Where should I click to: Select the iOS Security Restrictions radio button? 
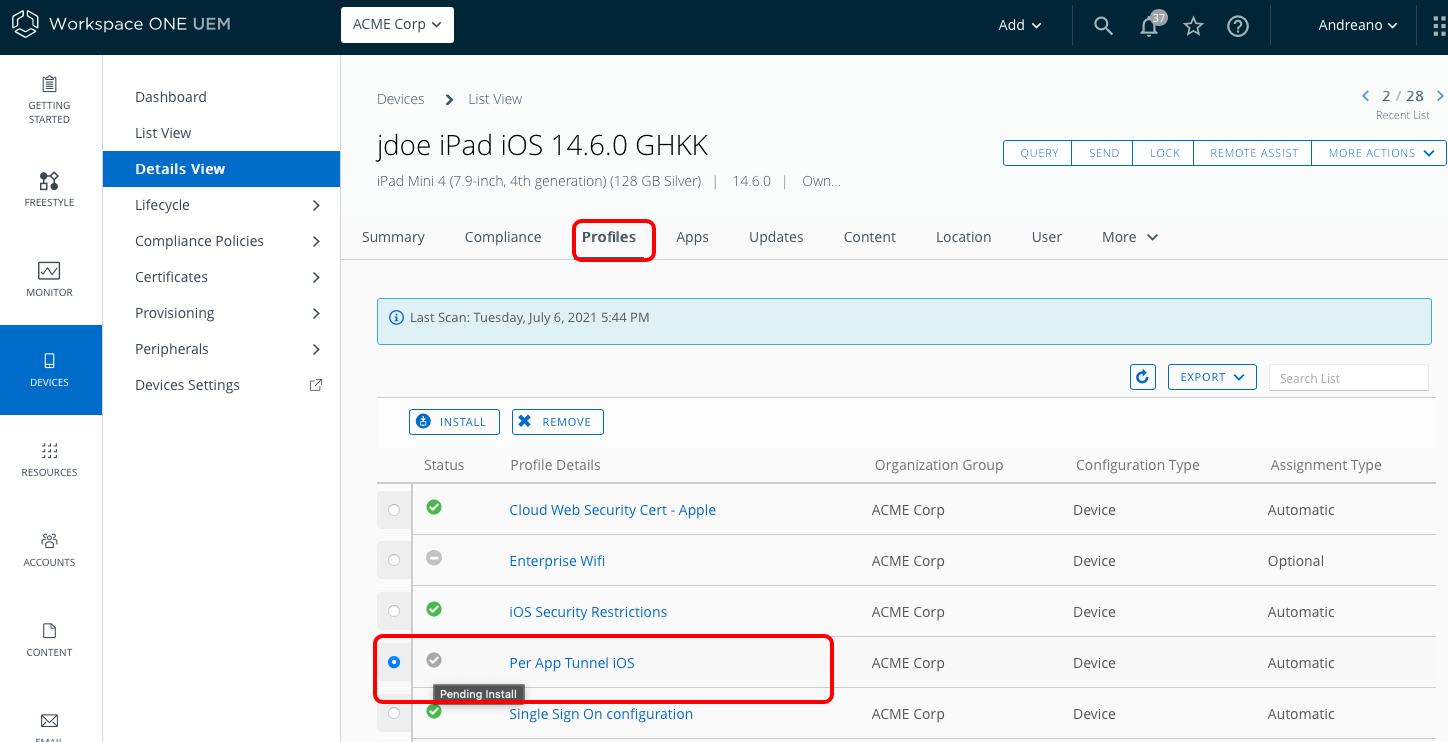(x=394, y=611)
